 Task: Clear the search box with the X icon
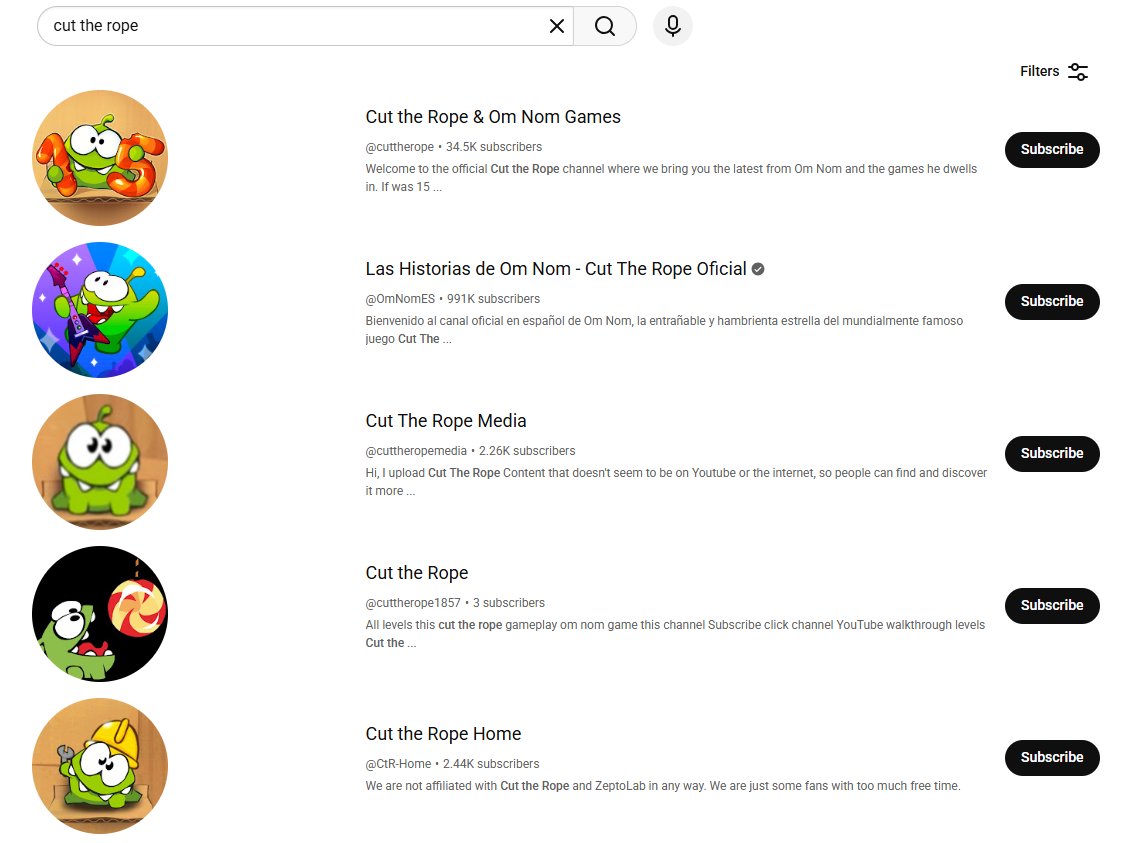pos(556,26)
